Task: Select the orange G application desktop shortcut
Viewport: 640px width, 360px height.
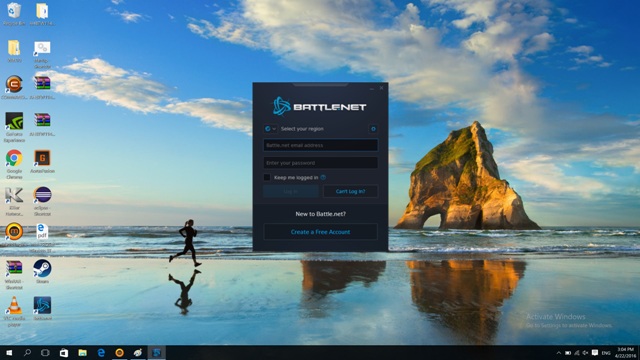Action: point(42,162)
